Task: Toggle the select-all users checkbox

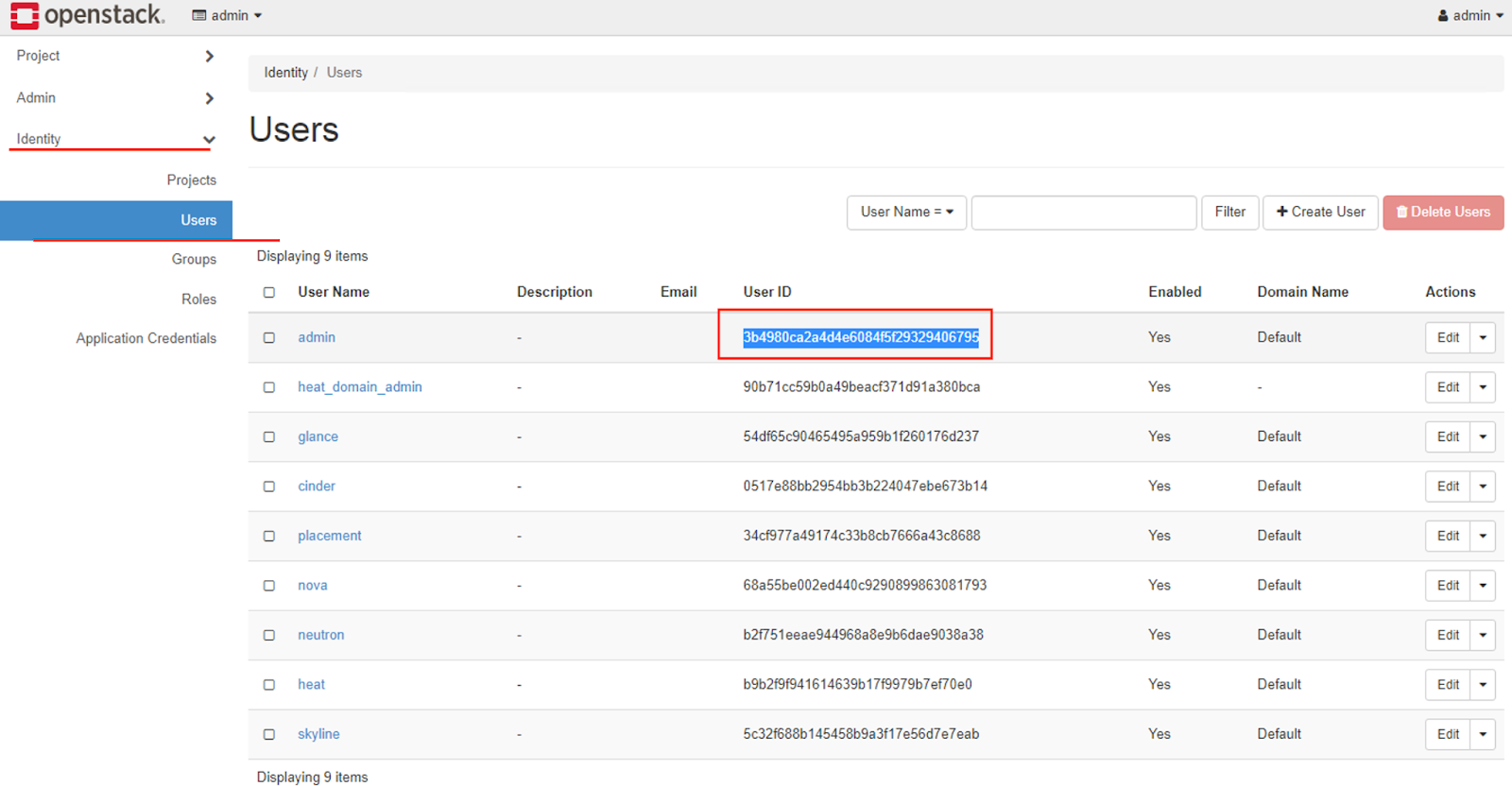Action: click(269, 293)
